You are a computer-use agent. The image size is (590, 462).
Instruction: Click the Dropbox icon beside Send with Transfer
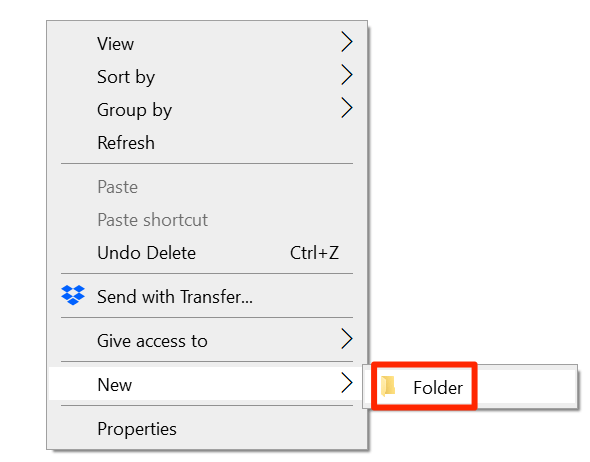tap(73, 295)
